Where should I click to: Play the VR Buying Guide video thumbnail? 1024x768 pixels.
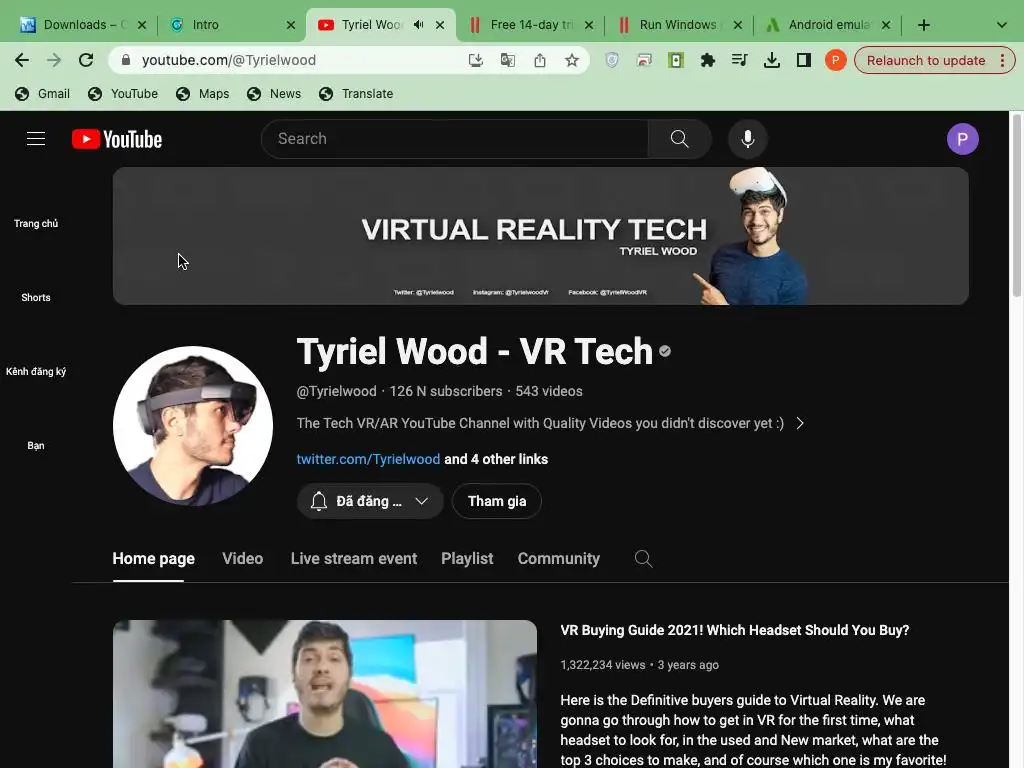click(325, 694)
